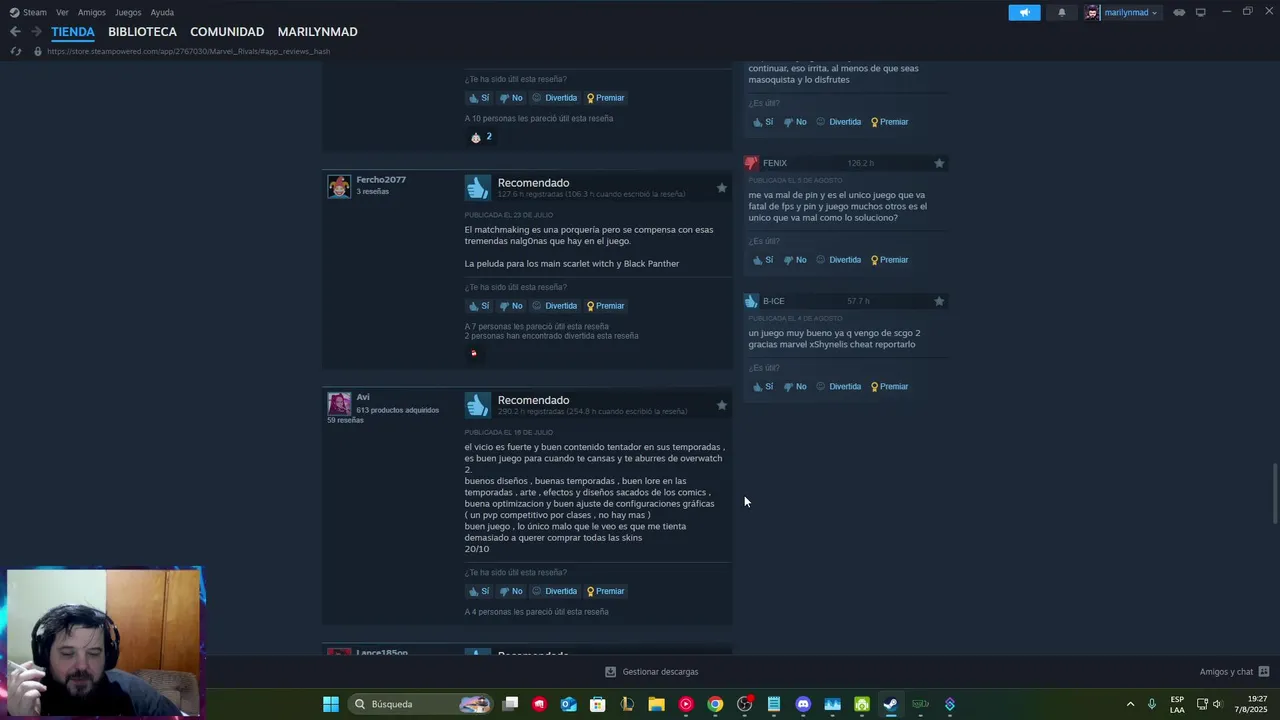The height and width of the screenshot is (720, 1280).
Task: Click the store URL address bar
Action: click(x=188, y=51)
